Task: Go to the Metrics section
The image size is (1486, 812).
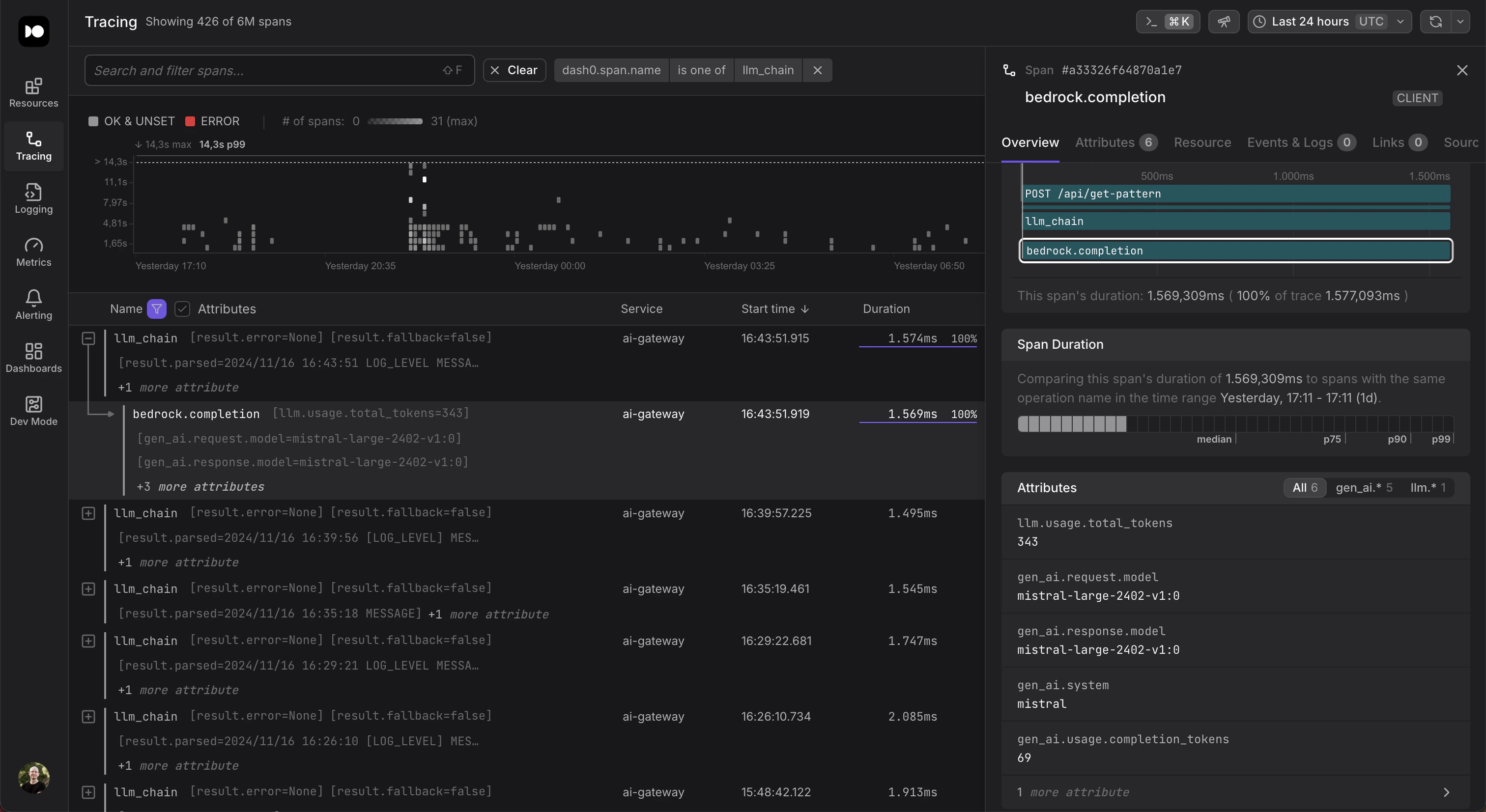Action: pyautogui.click(x=33, y=252)
